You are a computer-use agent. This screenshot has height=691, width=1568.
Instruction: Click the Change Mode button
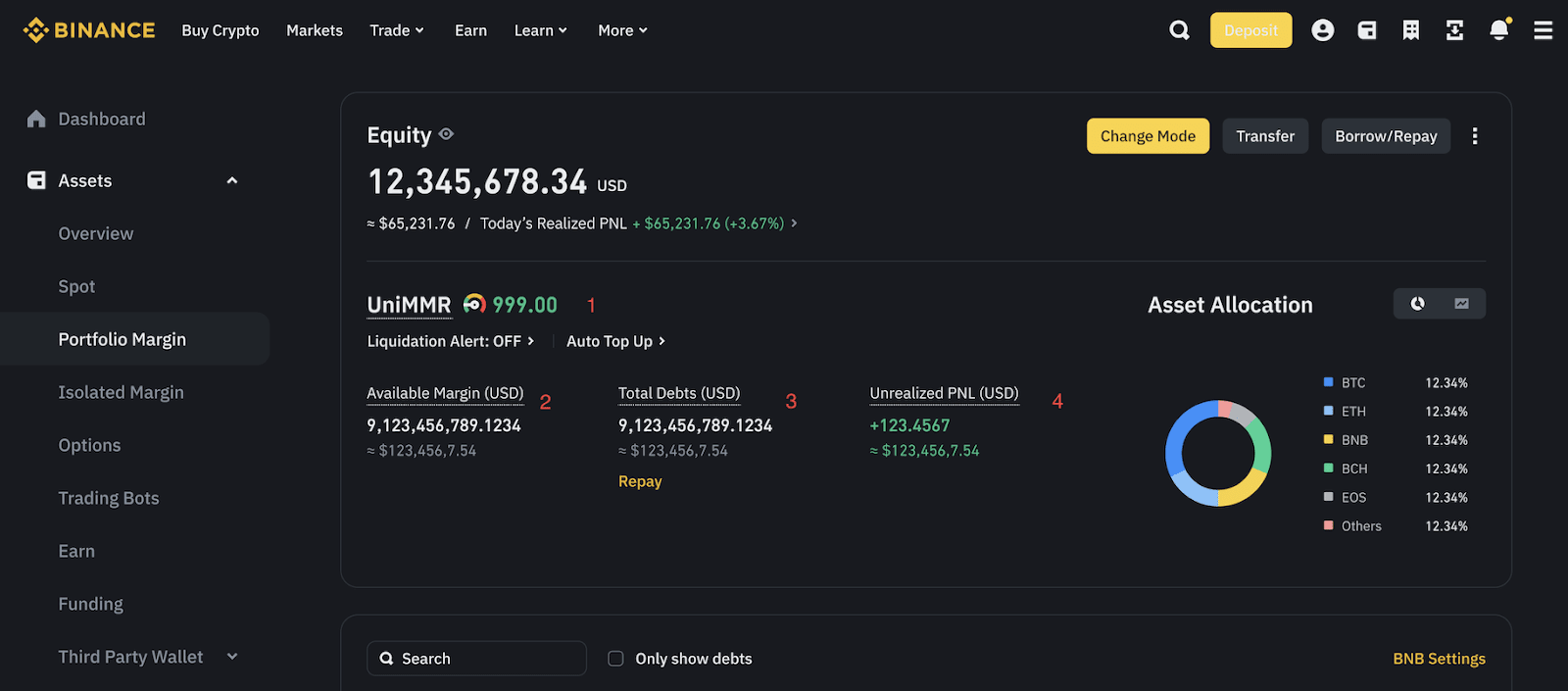pyautogui.click(x=1148, y=136)
